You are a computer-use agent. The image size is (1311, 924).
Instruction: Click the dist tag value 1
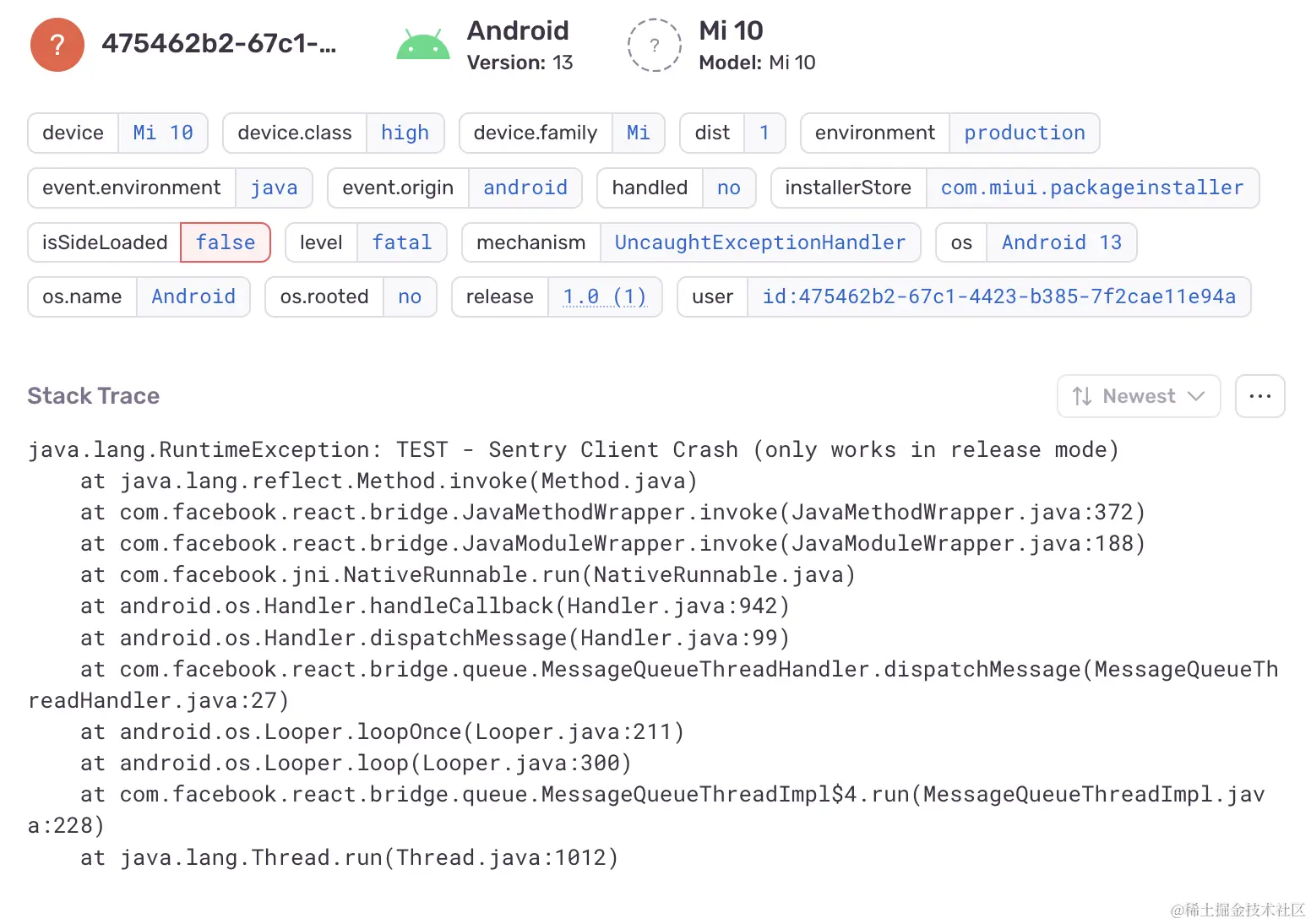[x=764, y=133]
